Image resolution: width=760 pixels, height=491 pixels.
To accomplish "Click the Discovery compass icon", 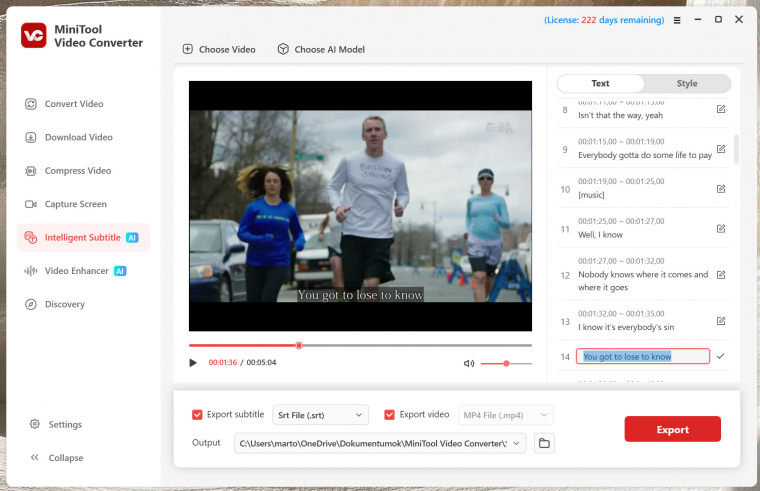I will (x=31, y=304).
